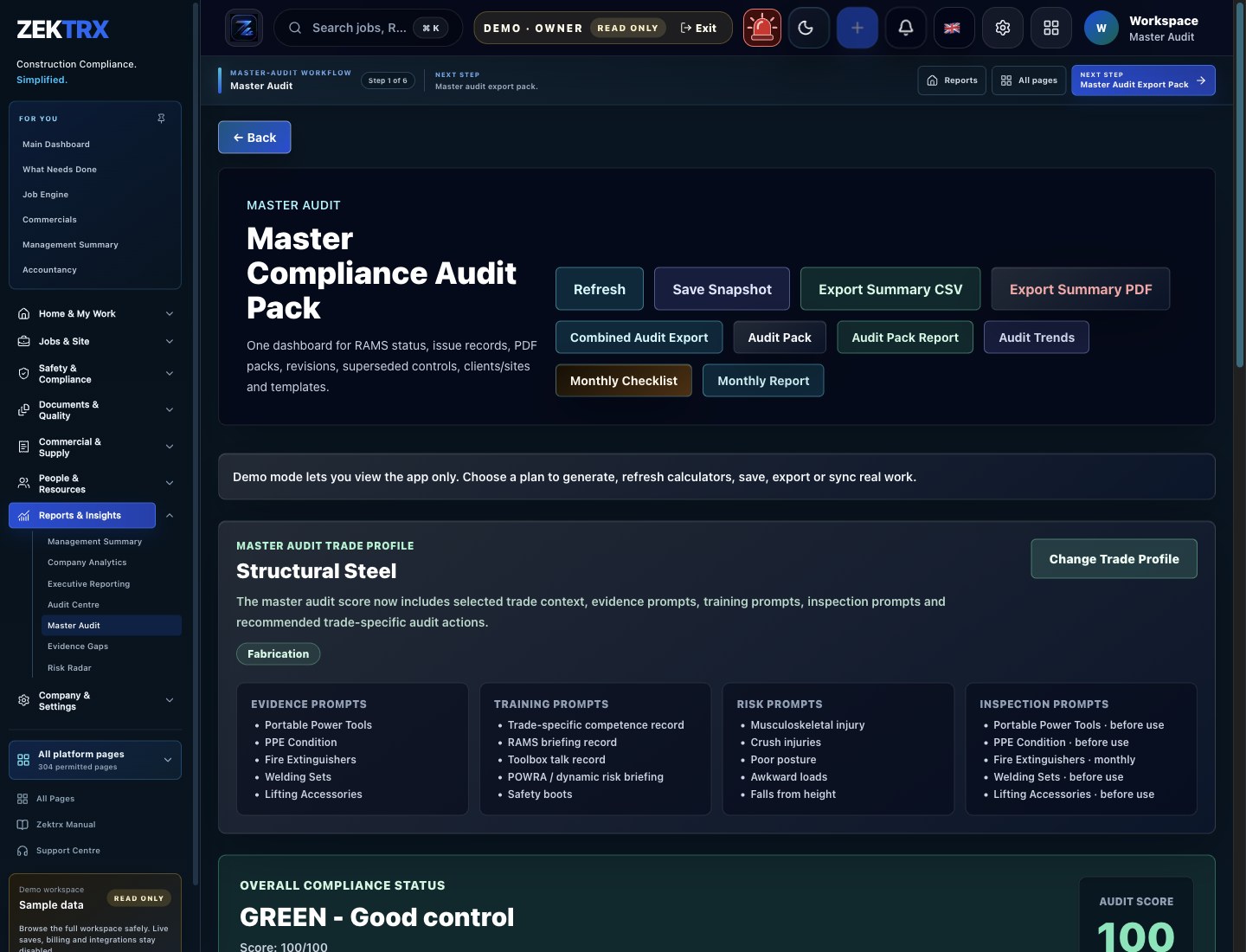Image resolution: width=1246 pixels, height=952 pixels.
Task: Collapse the Reports & Insights section chevron
Action: (170, 516)
